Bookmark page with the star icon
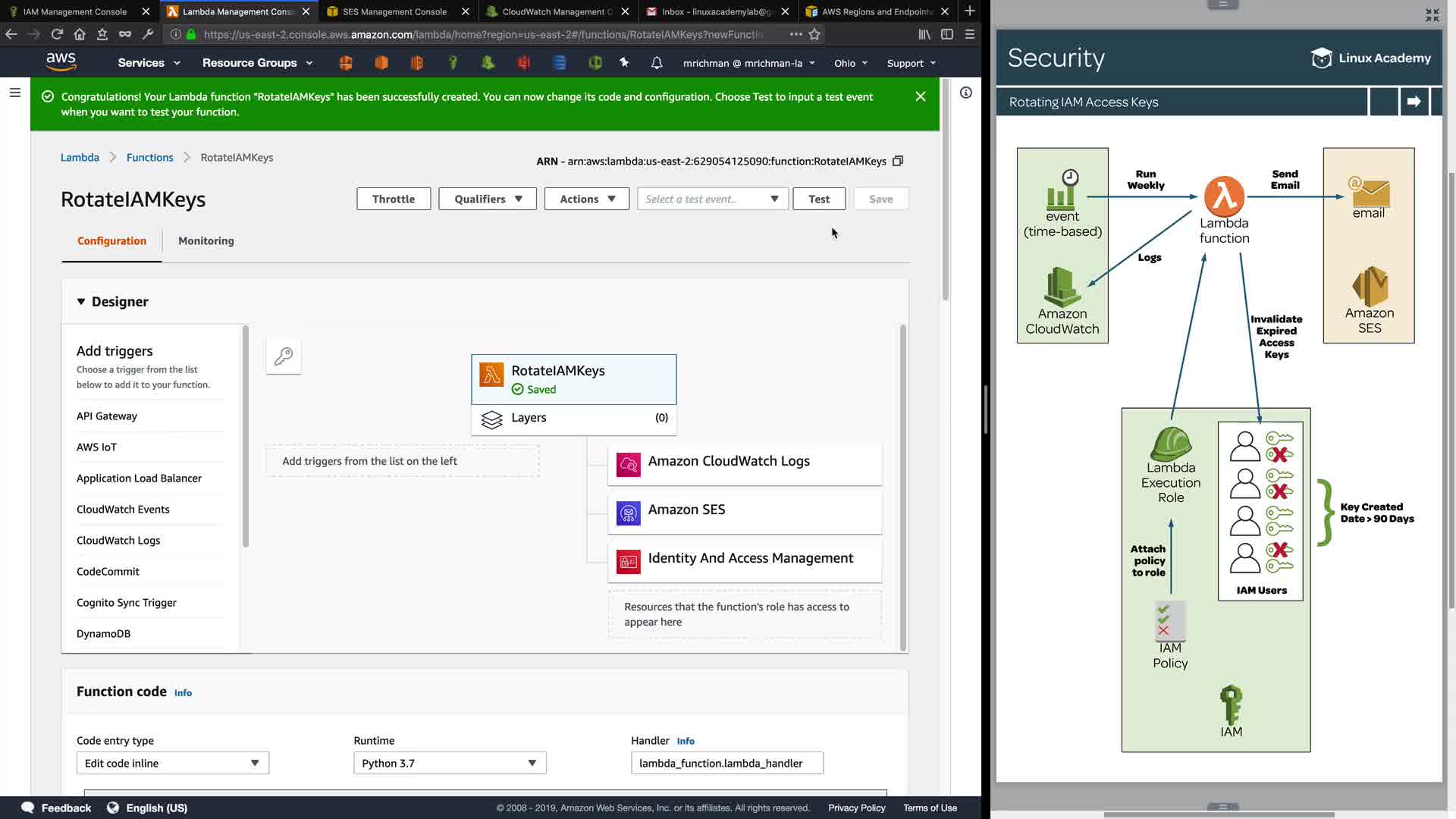Viewport: 1456px width, 819px height. click(x=814, y=34)
